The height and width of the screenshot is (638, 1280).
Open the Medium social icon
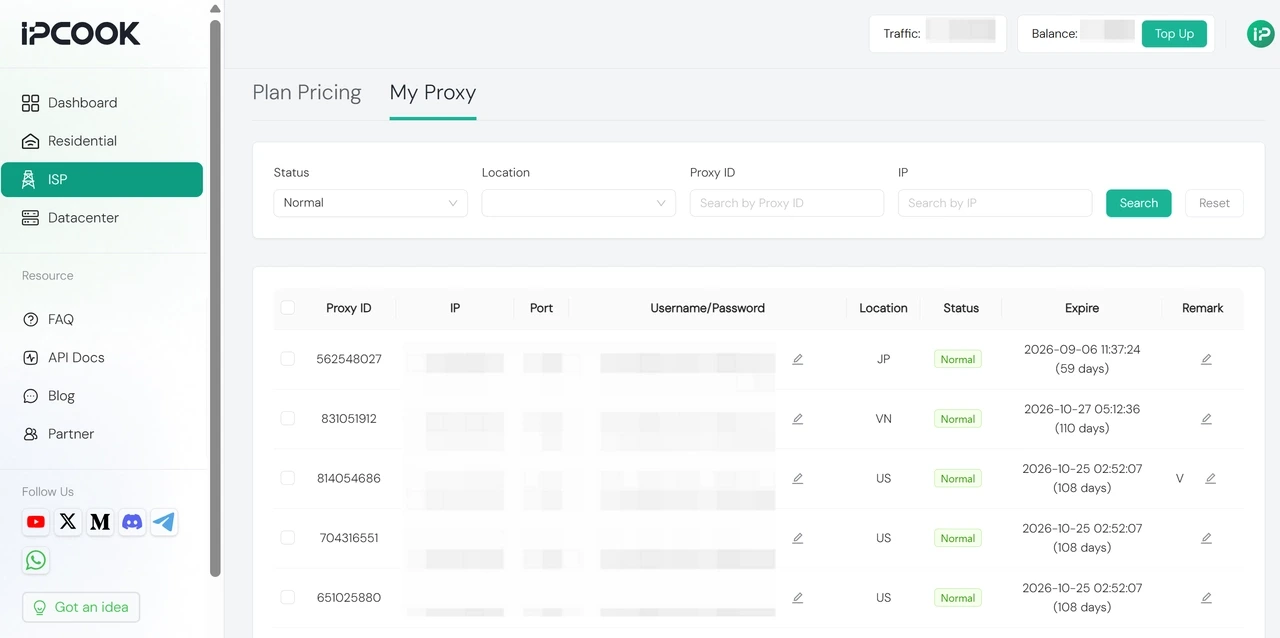tap(100, 522)
